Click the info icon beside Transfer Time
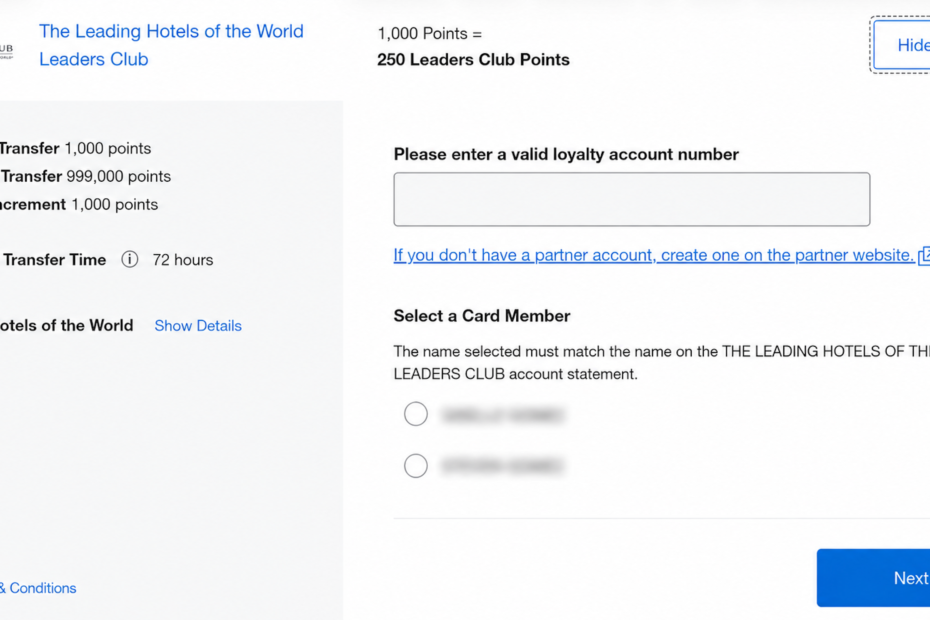930x620 pixels. point(129,259)
